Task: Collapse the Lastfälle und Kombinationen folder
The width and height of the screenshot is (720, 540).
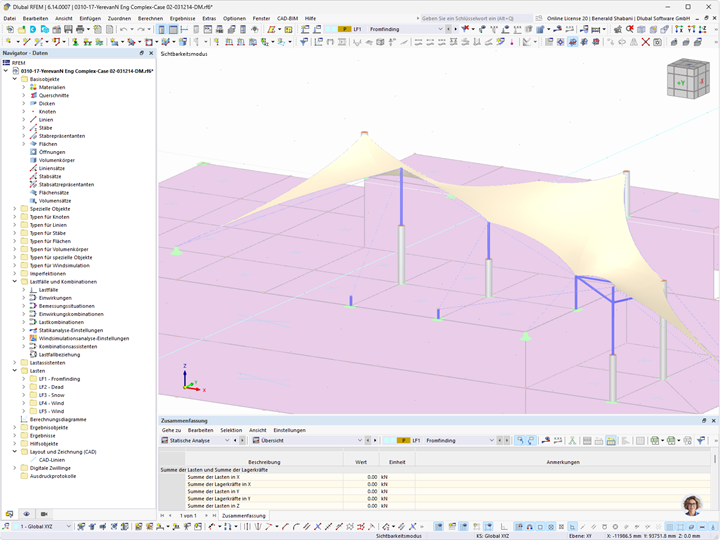Action: pyautogui.click(x=15, y=281)
